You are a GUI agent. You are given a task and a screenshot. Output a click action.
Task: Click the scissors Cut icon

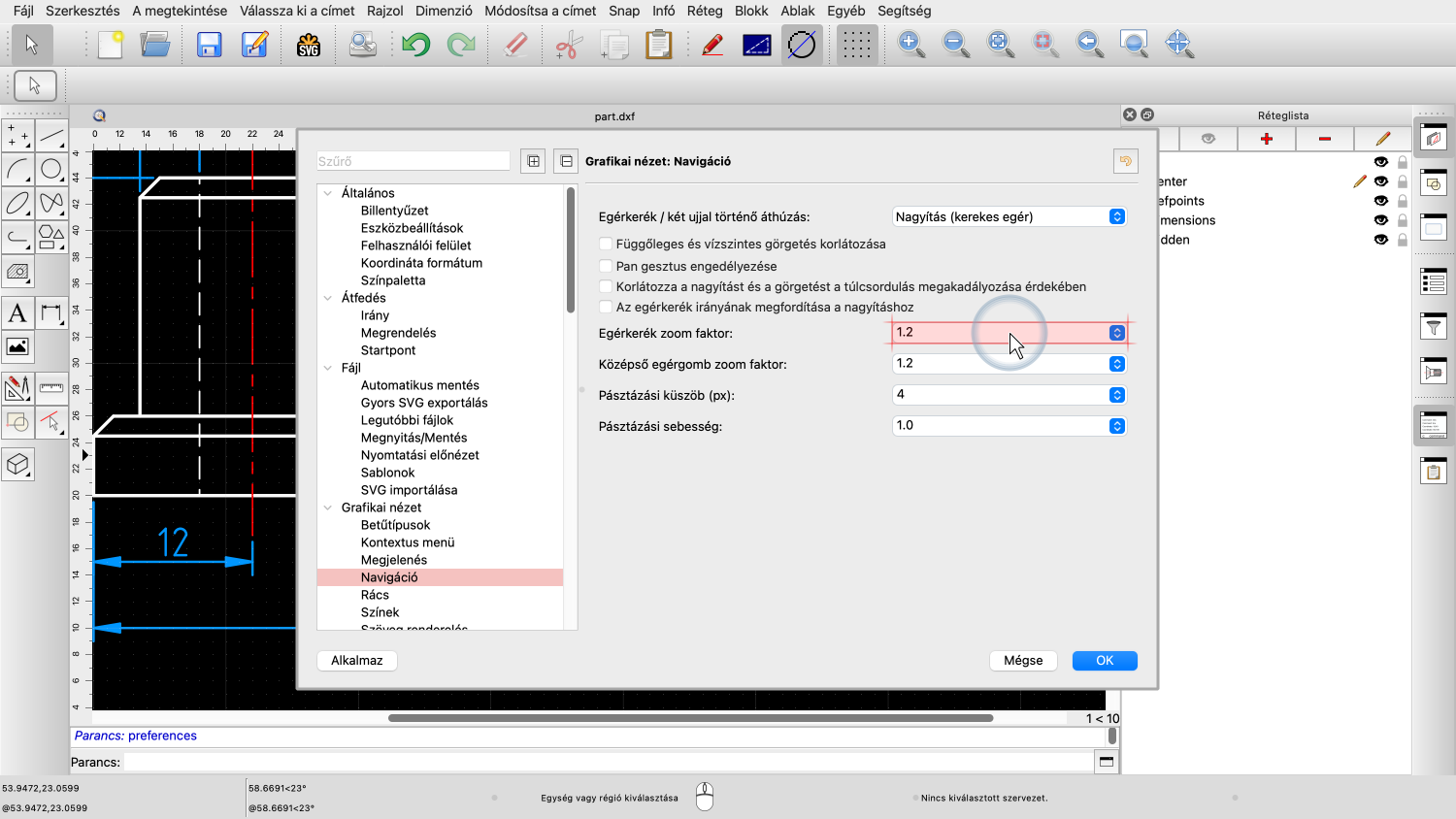(568, 45)
